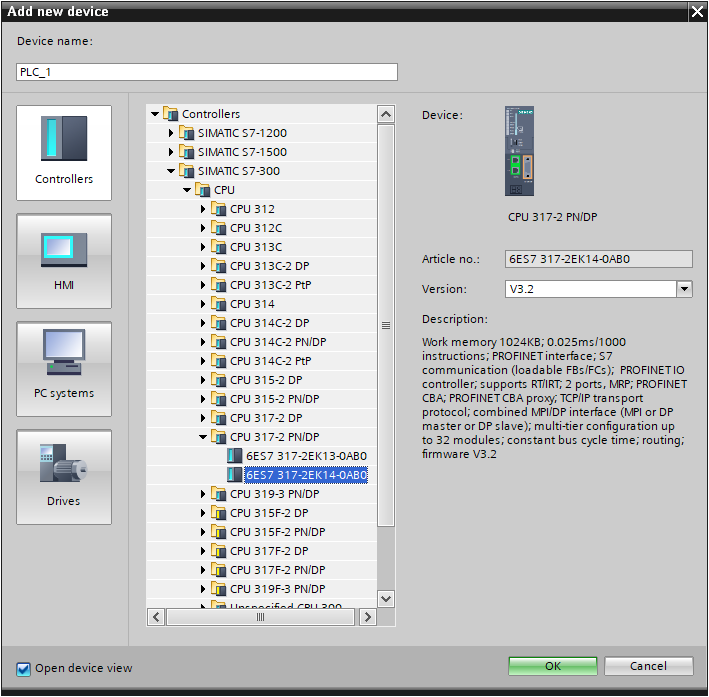The image size is (709, 697).
Task: Select the CPU 317F-2 PN/DP tree row
Action: click(x=261, y=569)
